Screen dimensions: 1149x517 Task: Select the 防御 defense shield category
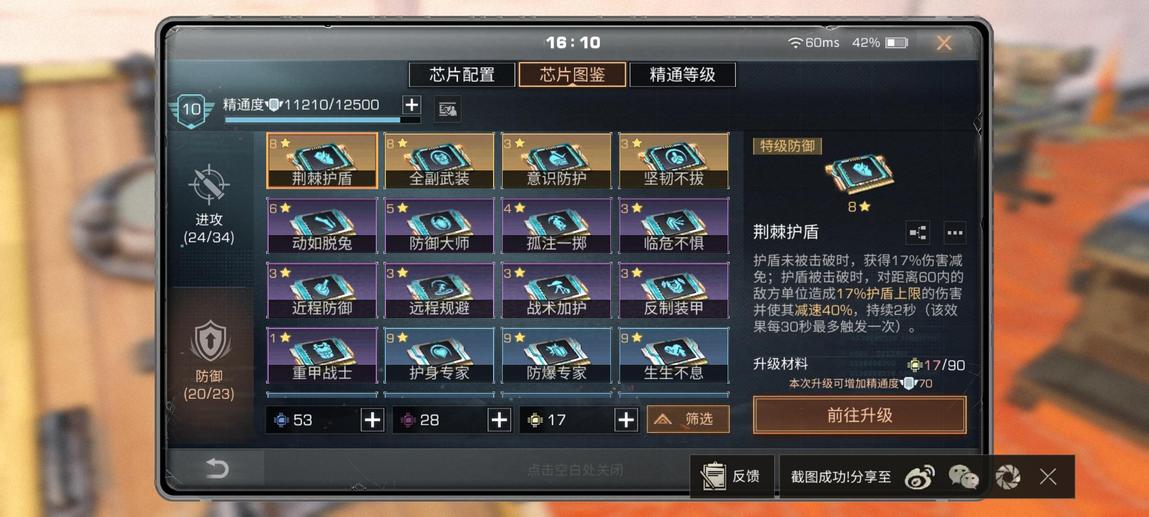point(210,341)
